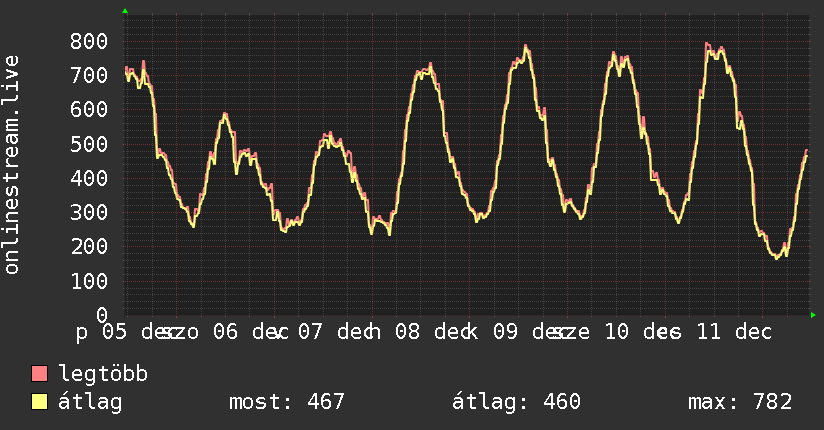Viewport: 824px width, 430px height.
Task: Click the "átlag: 460" statistic value
Action: pos(516,402)
